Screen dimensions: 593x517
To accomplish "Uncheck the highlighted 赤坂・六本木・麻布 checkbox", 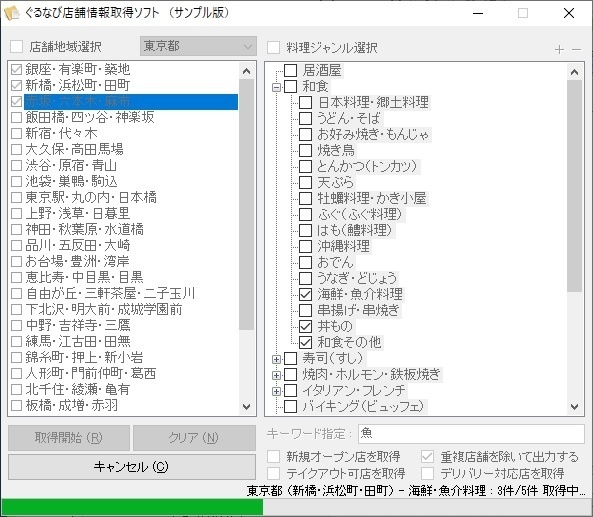I will 16,101.
